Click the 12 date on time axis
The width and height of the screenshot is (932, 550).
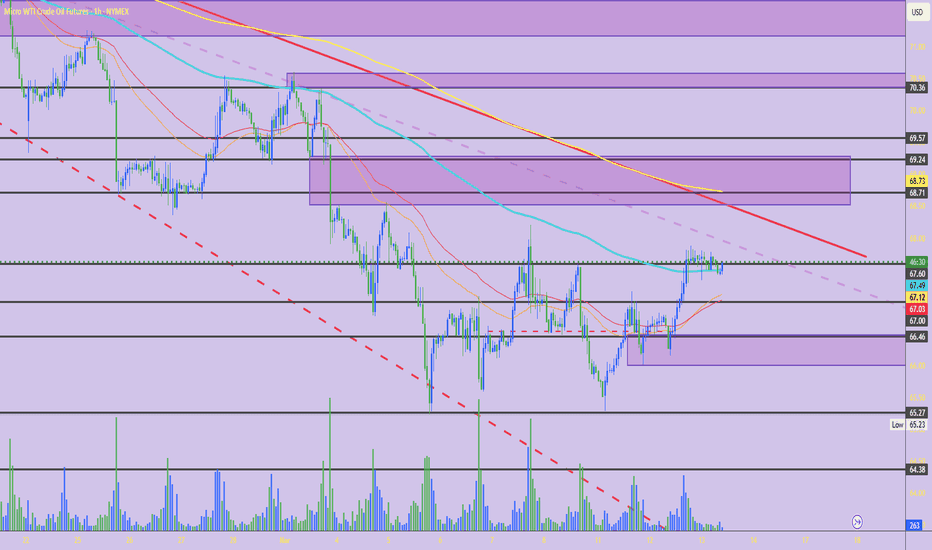(650, 540)
